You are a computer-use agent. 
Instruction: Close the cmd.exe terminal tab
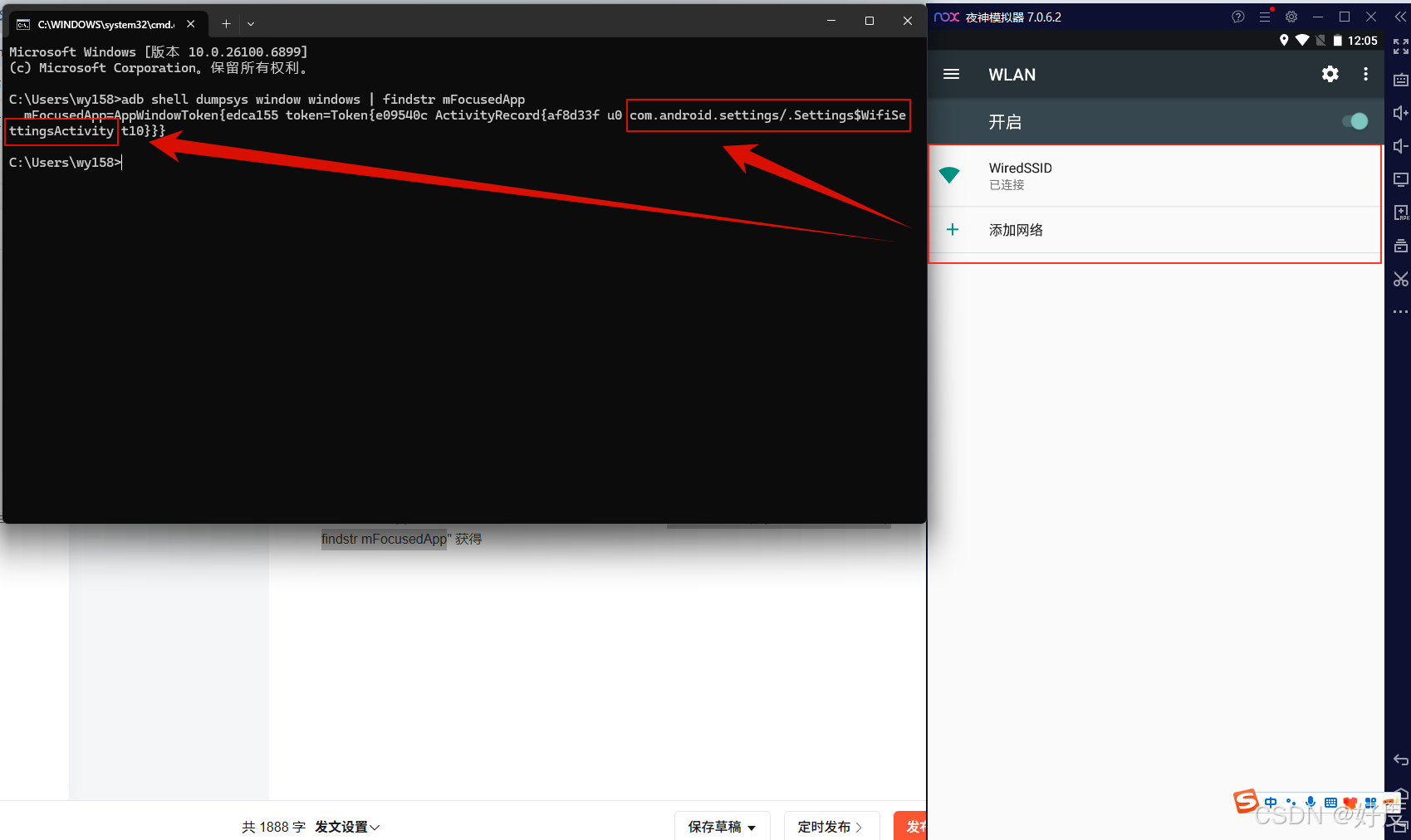coord(191,24)
